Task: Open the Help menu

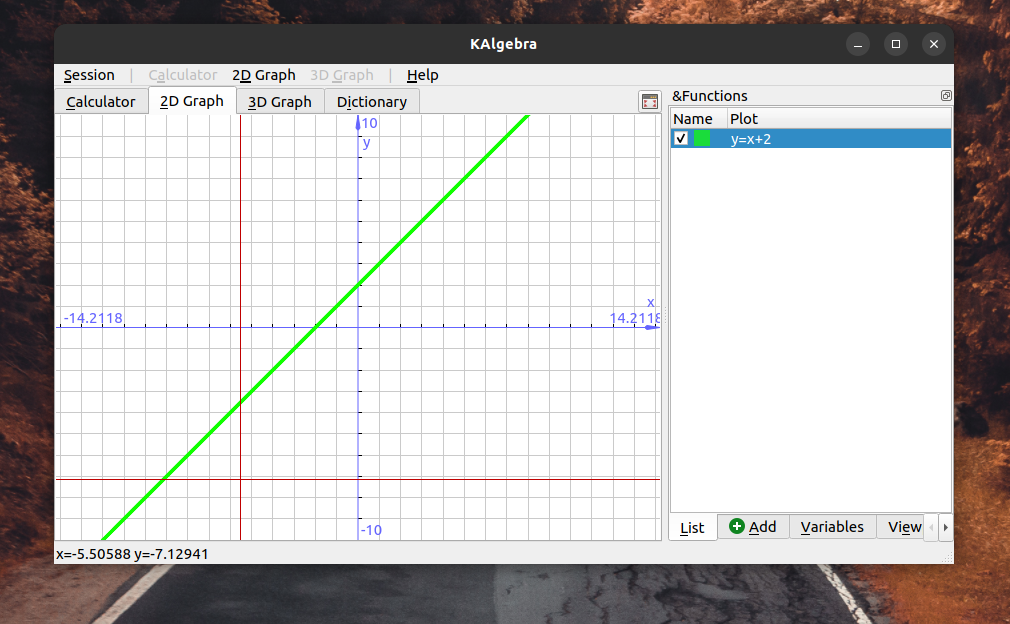Action: click(x=422, y=75)
